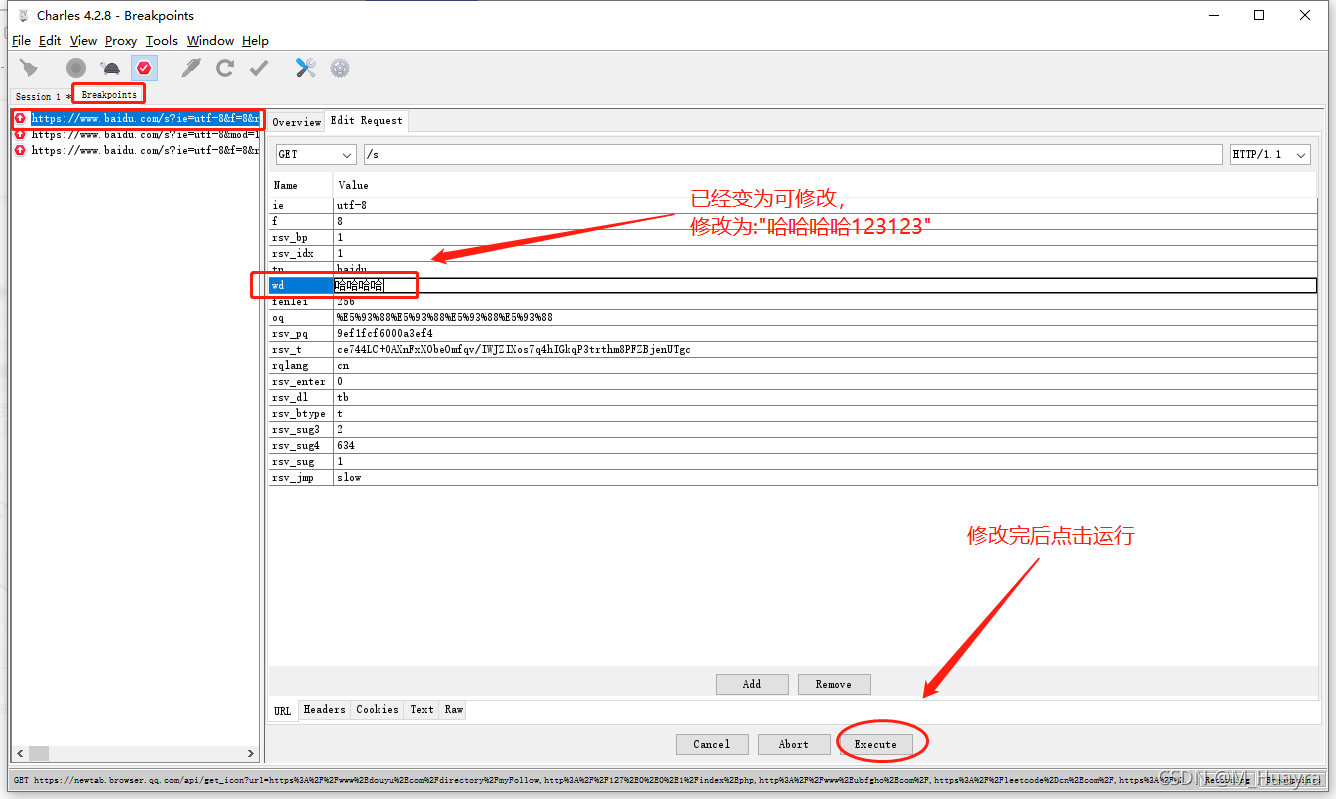Screen dimensions: 1336x799
Task: Click the Execute button
Action: 876,744
